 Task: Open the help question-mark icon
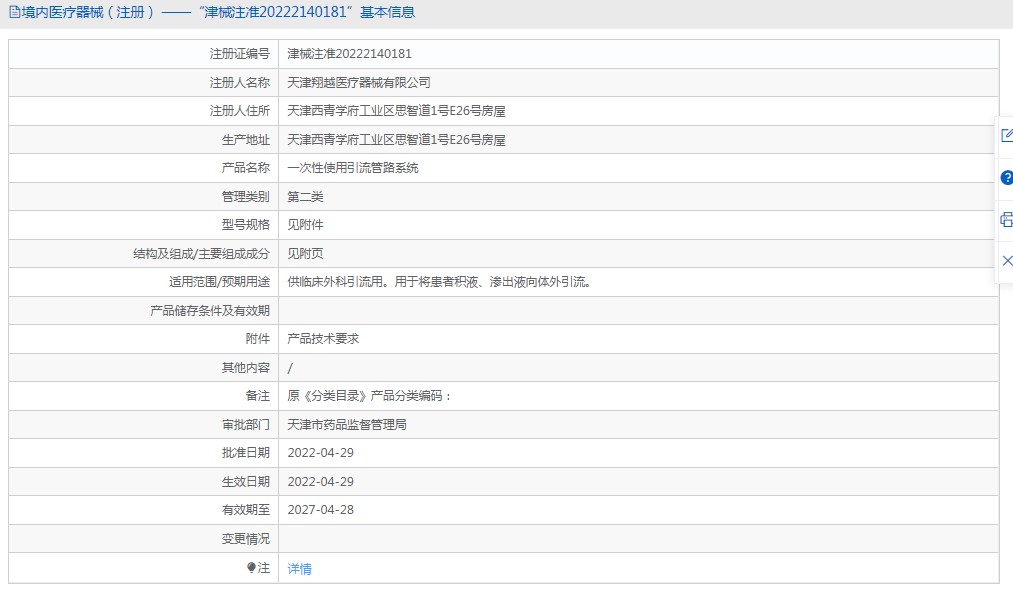[x=1007, y=178]
